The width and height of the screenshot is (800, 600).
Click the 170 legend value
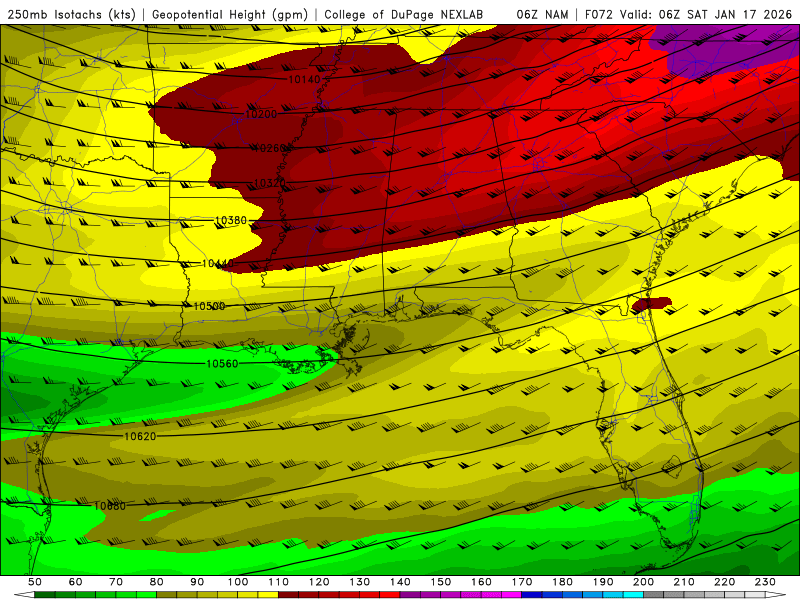click(522, 582)
